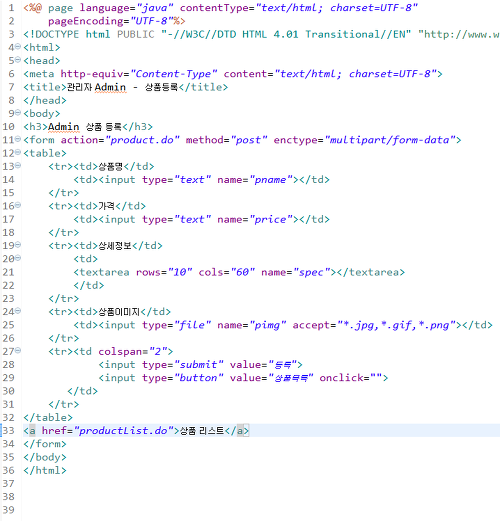Click the line number 1 in the gutter
Image resolution: width=500 pixels, height=521 pixels.
(11, 8)
